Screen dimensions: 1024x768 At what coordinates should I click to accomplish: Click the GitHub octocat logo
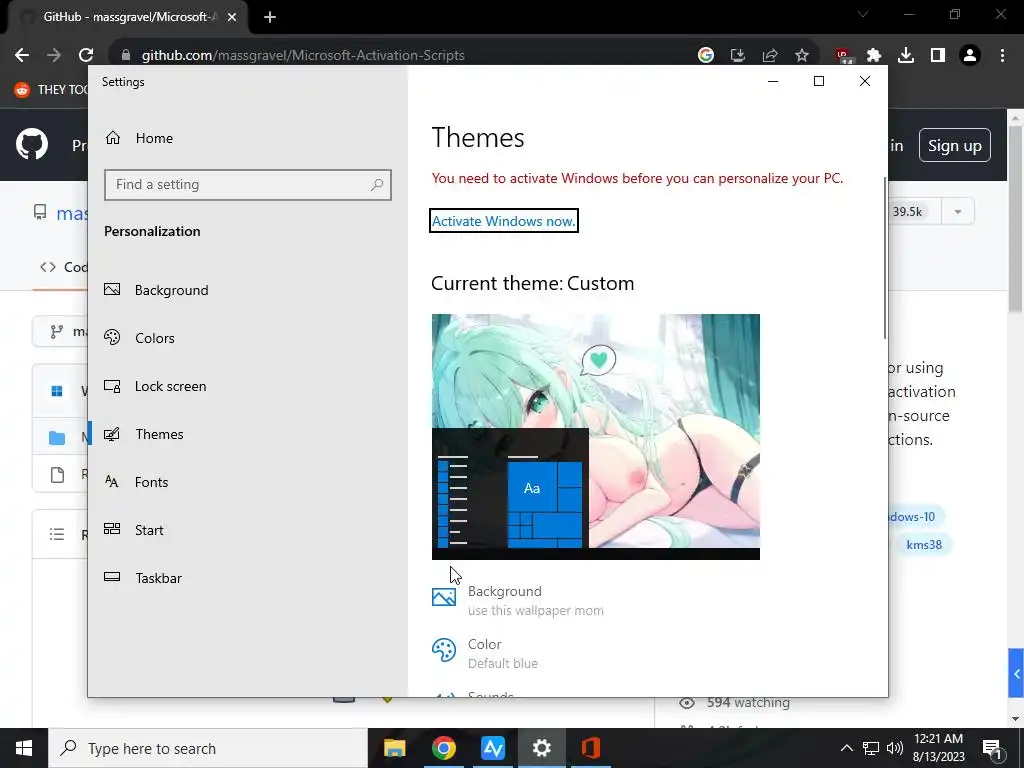coord(32,144)
